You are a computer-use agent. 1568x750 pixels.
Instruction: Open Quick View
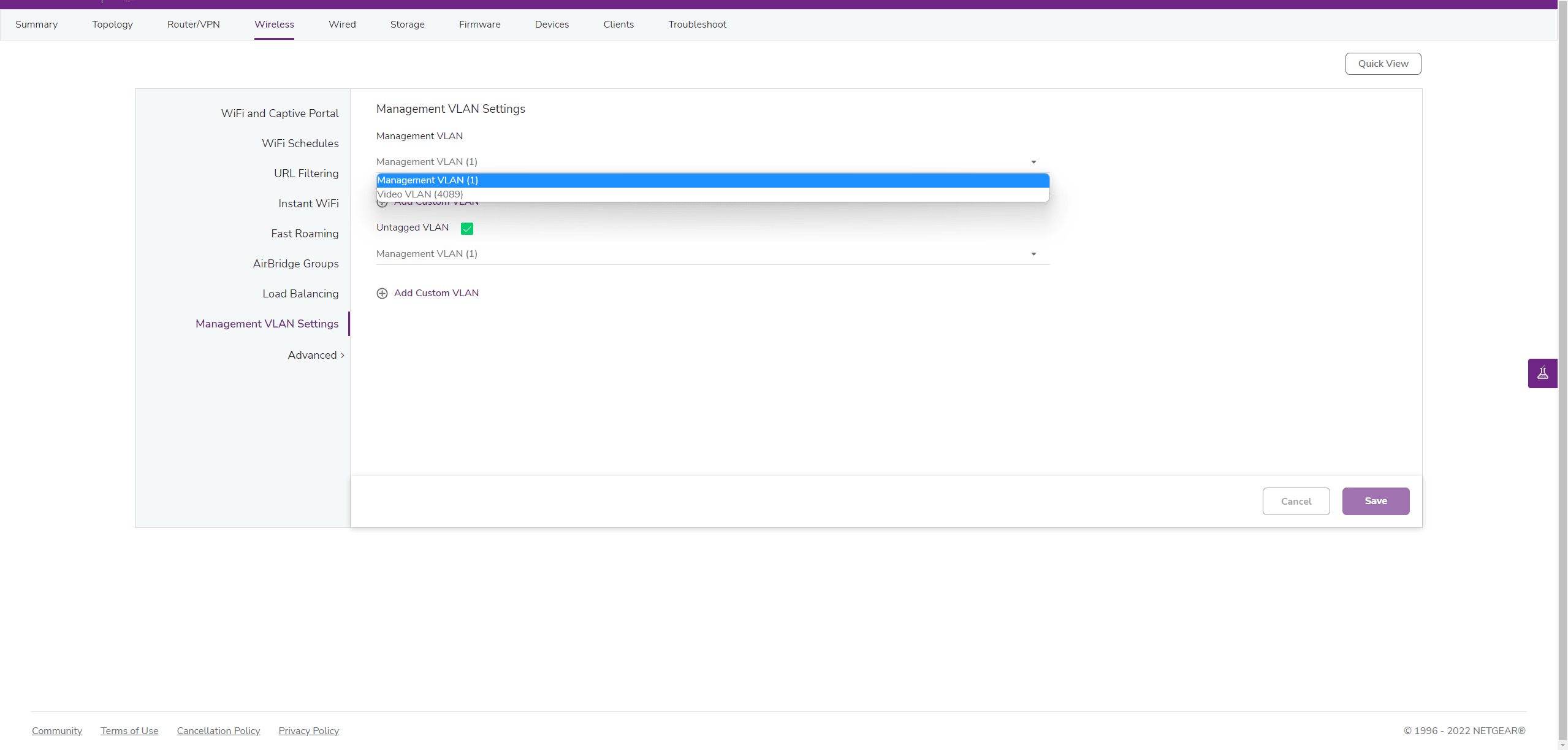point(1383,64)
